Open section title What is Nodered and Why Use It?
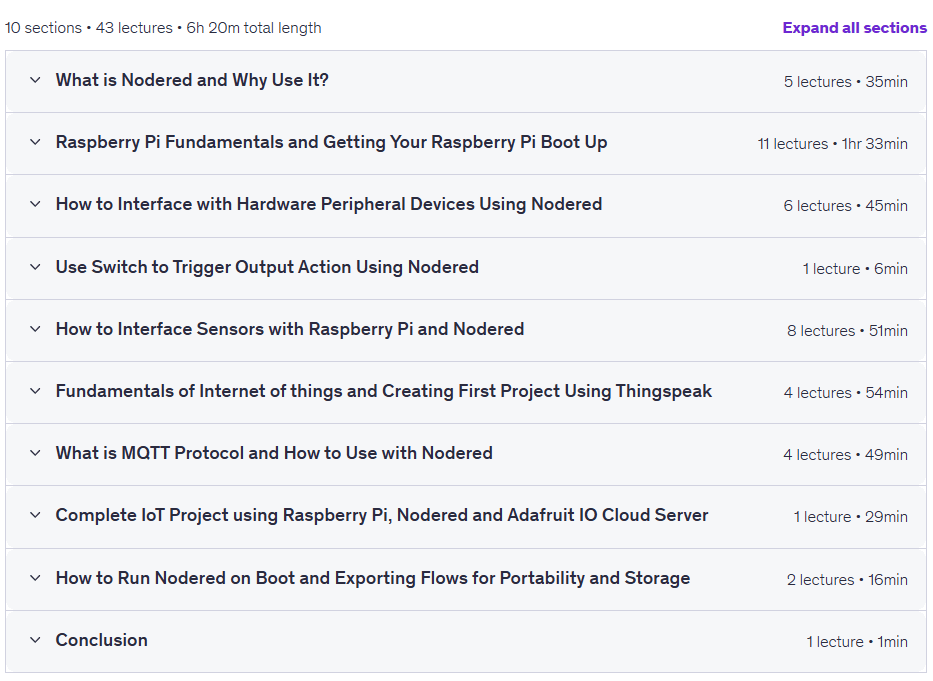 tap(192, 80)
